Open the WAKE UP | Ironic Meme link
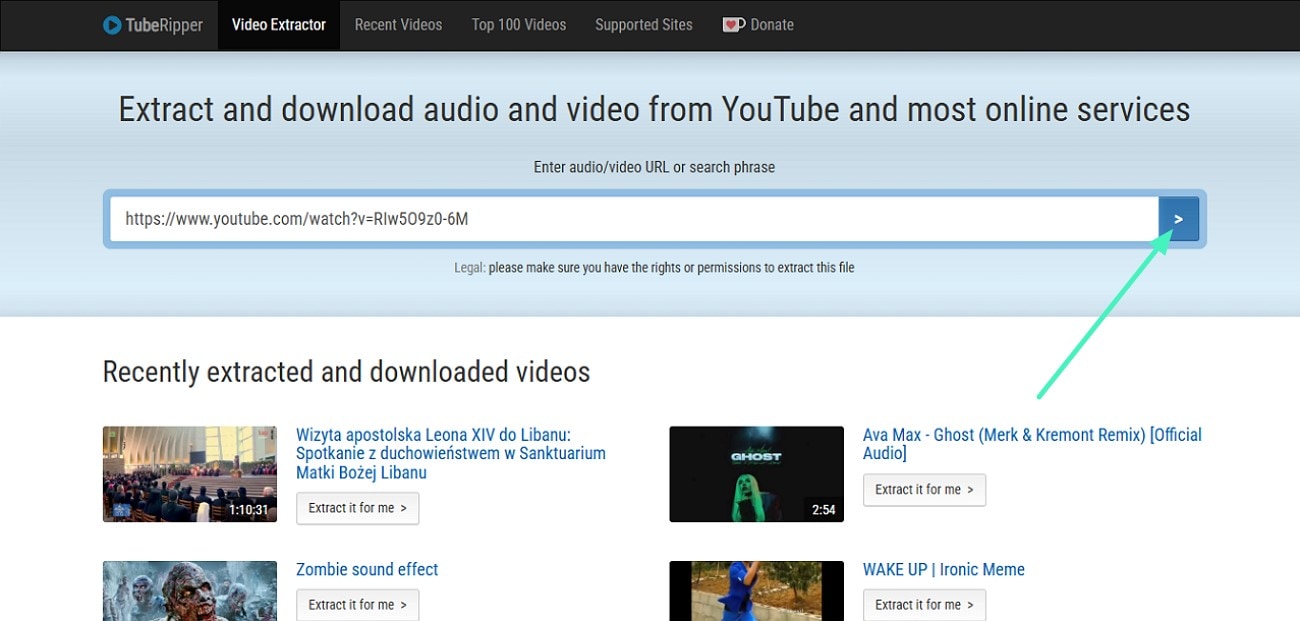 (944, 569)
